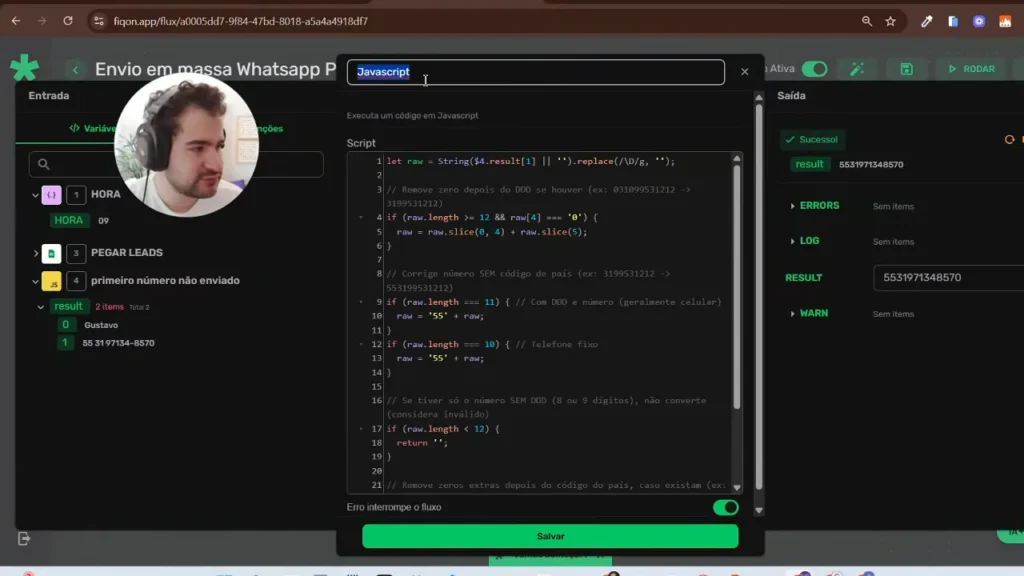Switch to the Variáveis tab
The image size is (1024, 576).
90,128
